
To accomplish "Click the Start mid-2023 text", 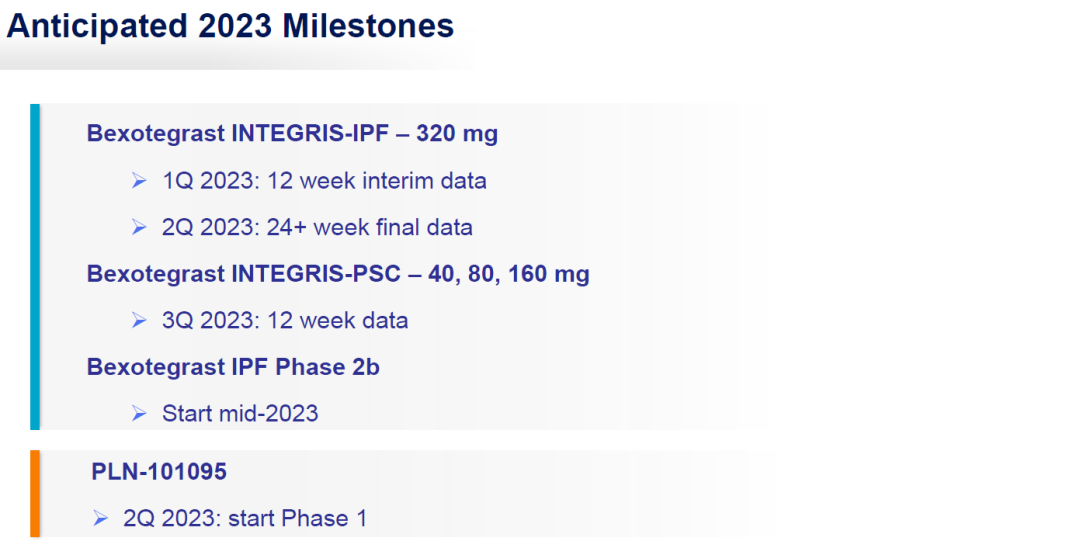I will click(240, 414).
